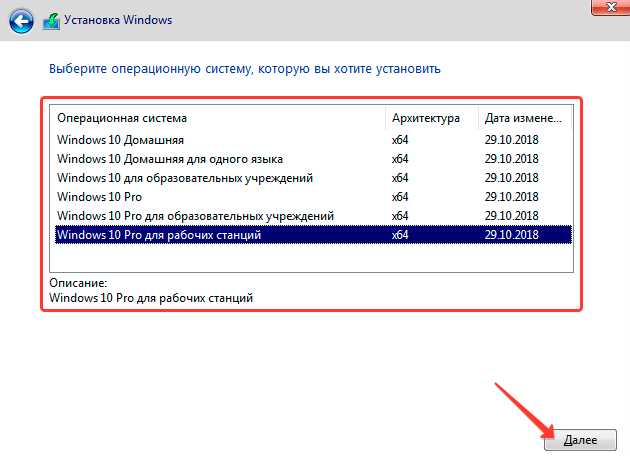Sort by Дата измене... column header
The width and height of the screenshot is (630, 463).
pyautogui.click(x=525, y=118)
